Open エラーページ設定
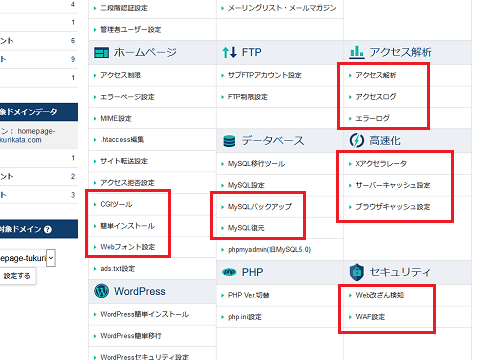The width and height of the screenshot is (480, 360). [127, 97]
